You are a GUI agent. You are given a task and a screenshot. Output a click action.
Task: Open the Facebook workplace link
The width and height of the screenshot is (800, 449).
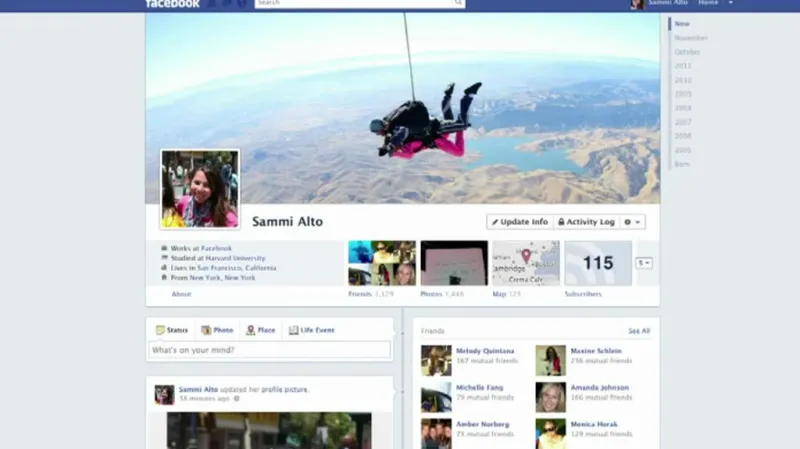point(216,248)
